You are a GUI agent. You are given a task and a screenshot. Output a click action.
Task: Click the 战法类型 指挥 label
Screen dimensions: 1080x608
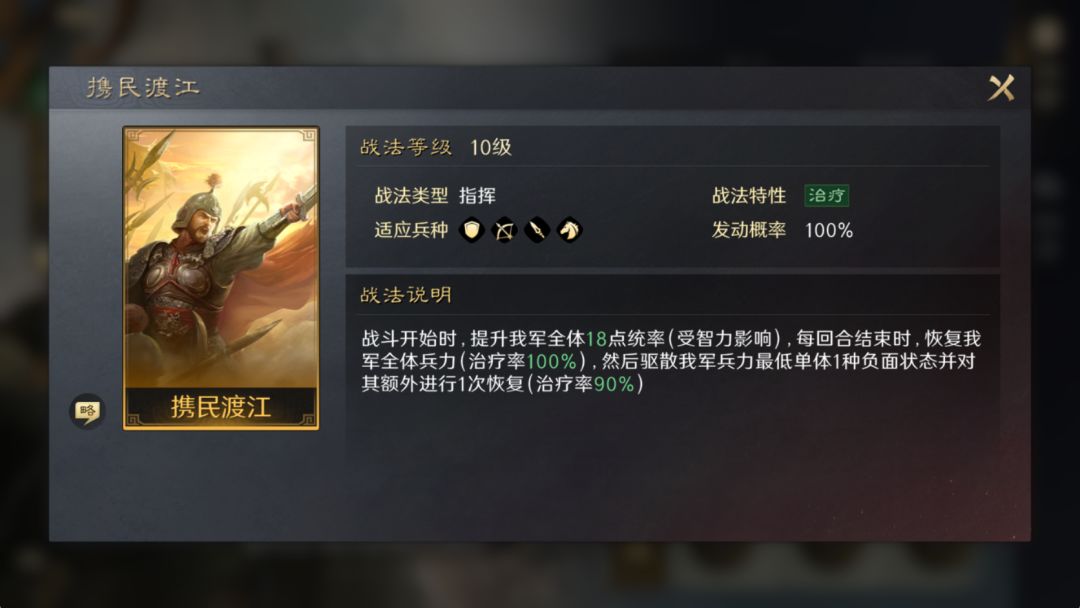435,196
